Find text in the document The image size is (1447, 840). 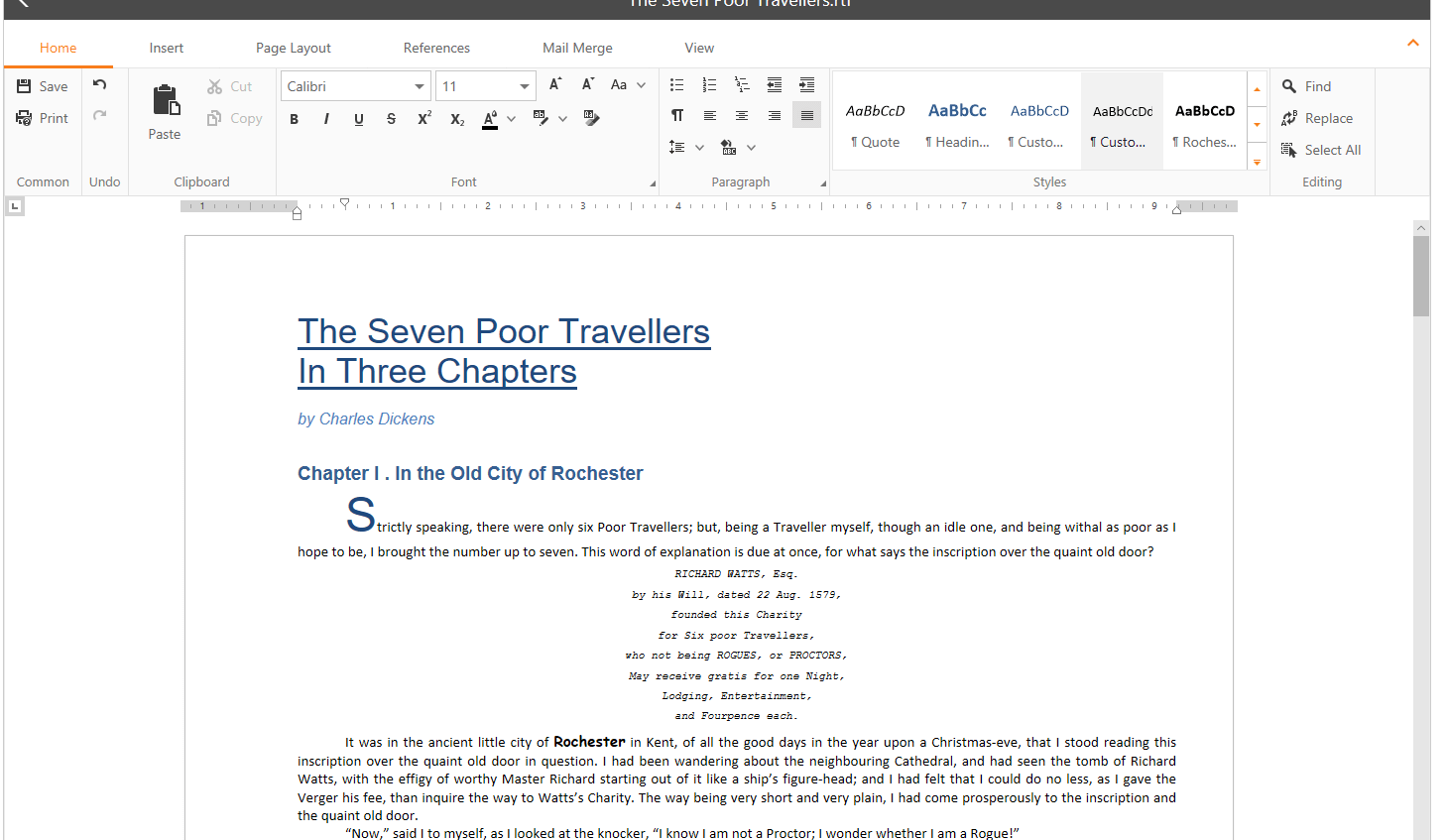pos(1306,86)
